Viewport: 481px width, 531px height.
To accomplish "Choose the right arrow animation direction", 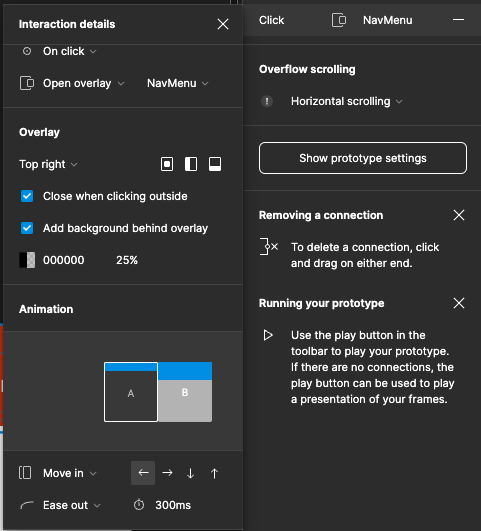I will pos(167,473).
